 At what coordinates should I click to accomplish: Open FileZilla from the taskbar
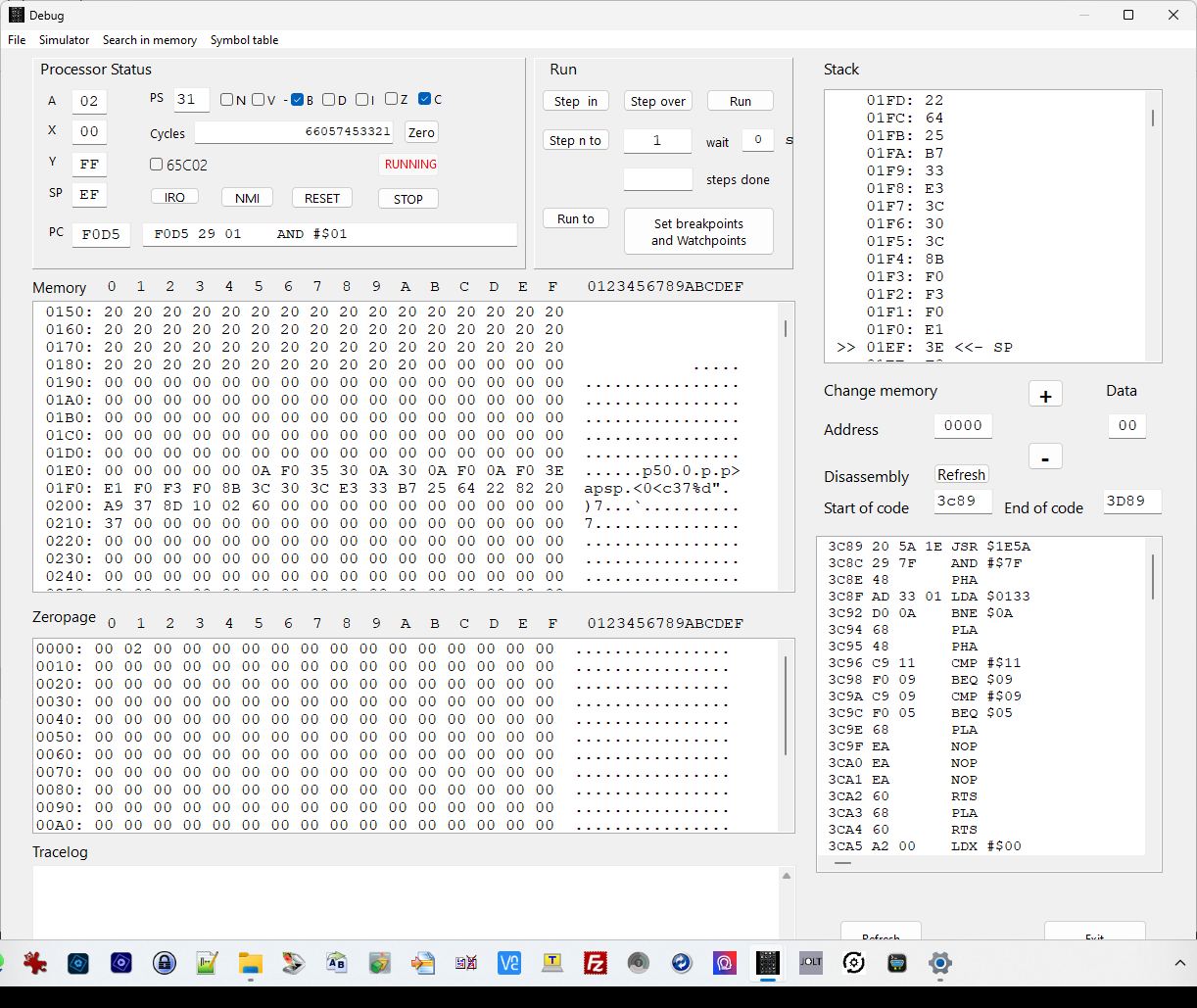coord(595,963)
